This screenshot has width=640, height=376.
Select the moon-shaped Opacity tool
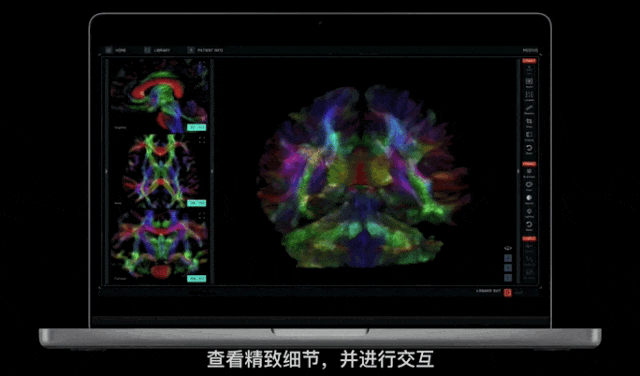pyautogui.click(x=529, y=198)
